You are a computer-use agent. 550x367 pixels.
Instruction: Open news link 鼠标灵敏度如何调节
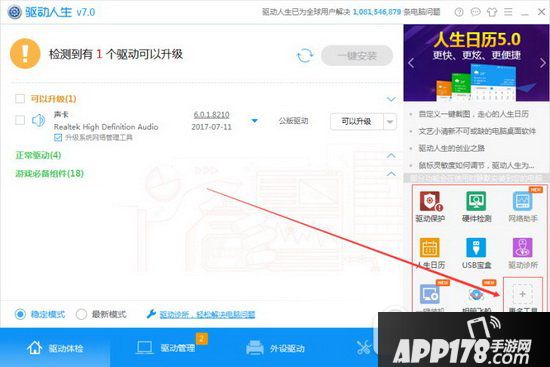(476, 165)
